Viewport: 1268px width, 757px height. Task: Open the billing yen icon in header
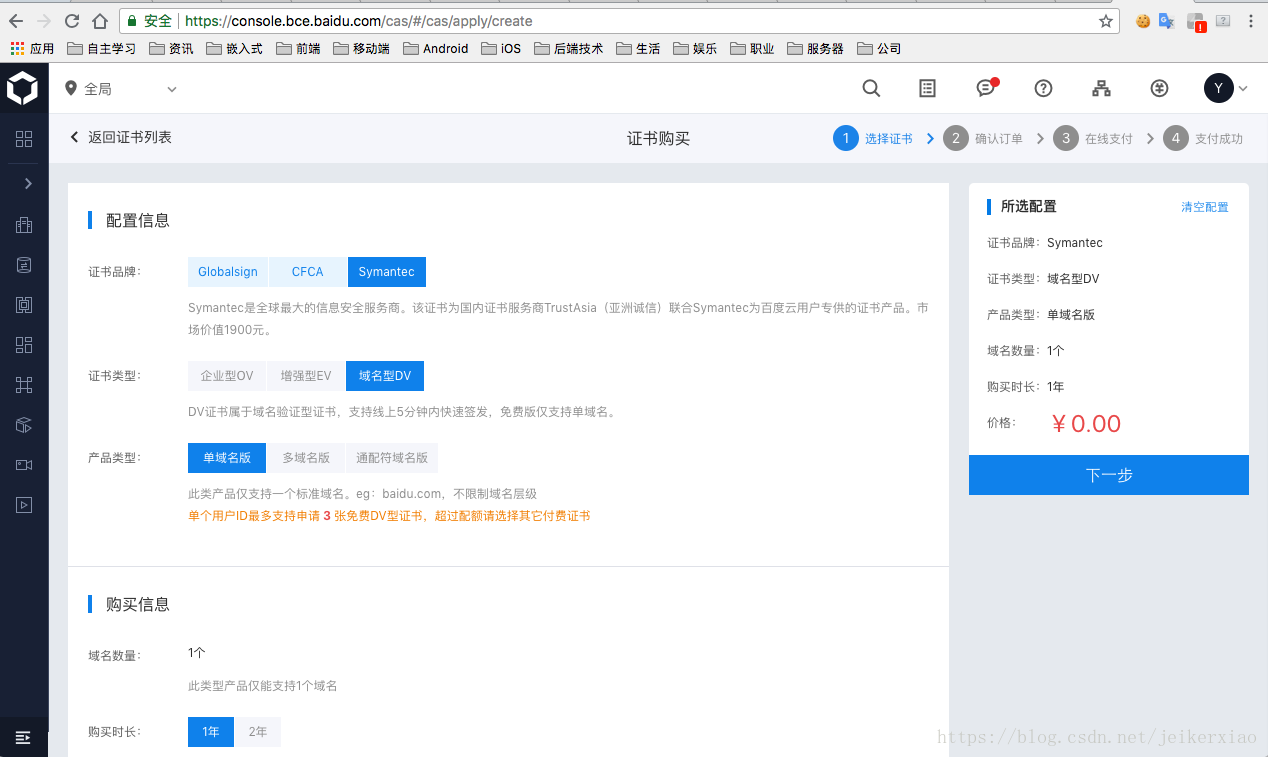point(1159,89)
